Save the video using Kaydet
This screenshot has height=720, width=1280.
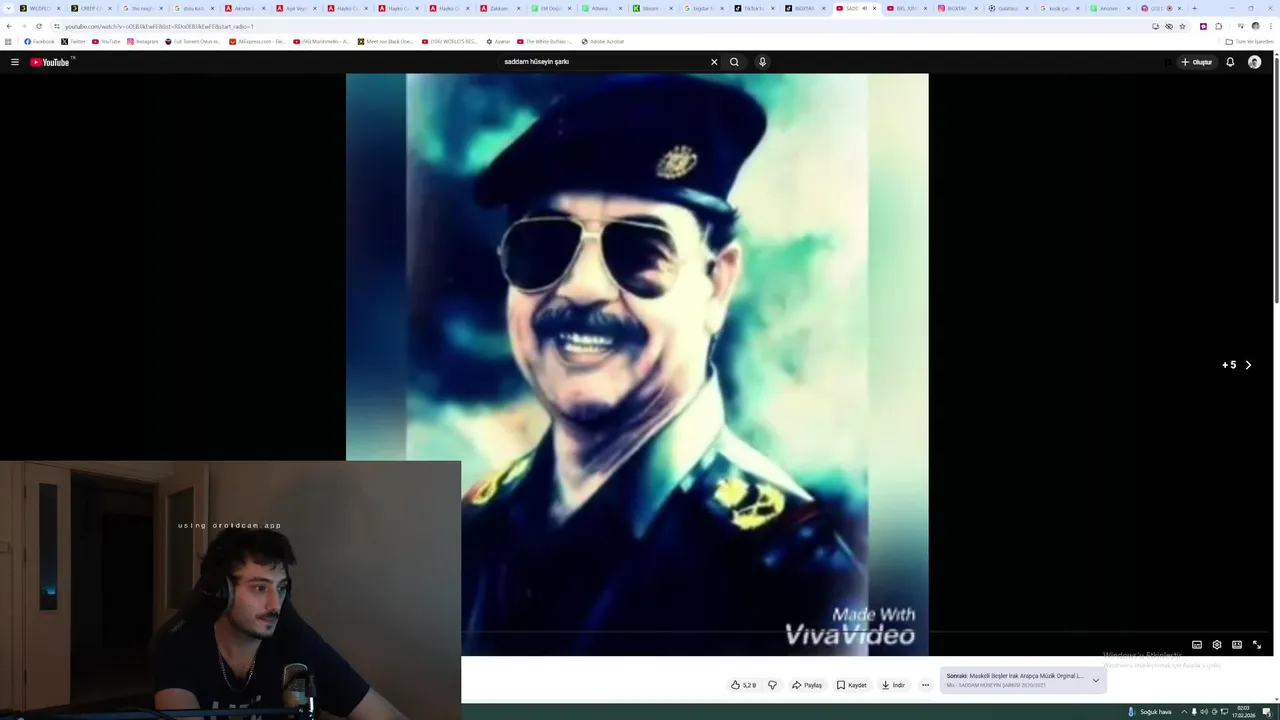pos(852,685)
